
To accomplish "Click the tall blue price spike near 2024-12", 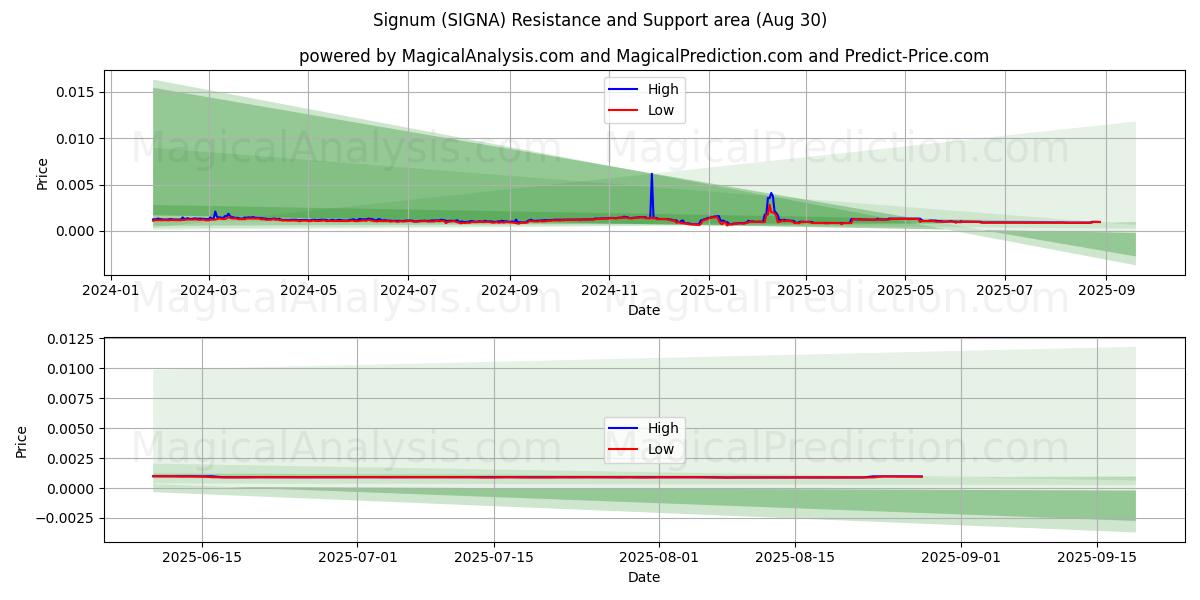I will (652, 195).
